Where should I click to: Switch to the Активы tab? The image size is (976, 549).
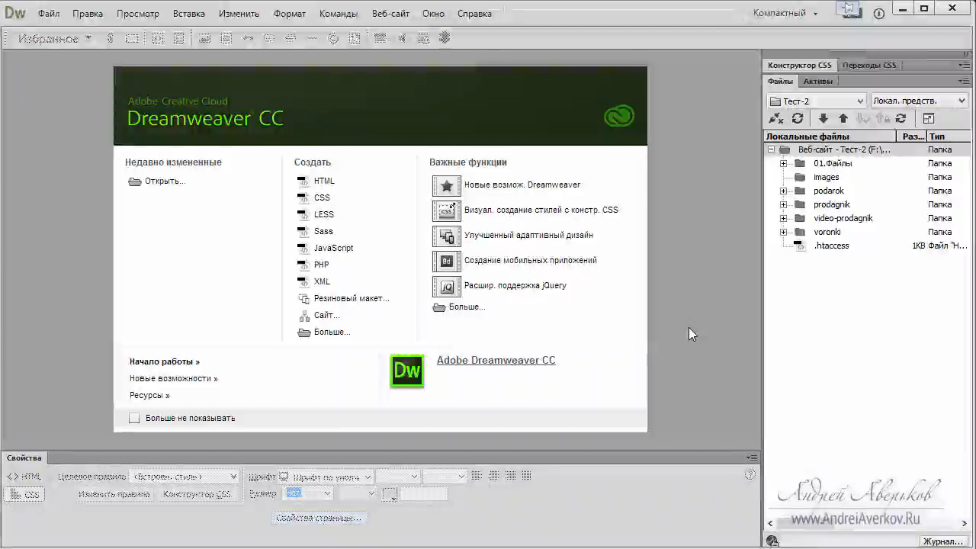[817, 81]
